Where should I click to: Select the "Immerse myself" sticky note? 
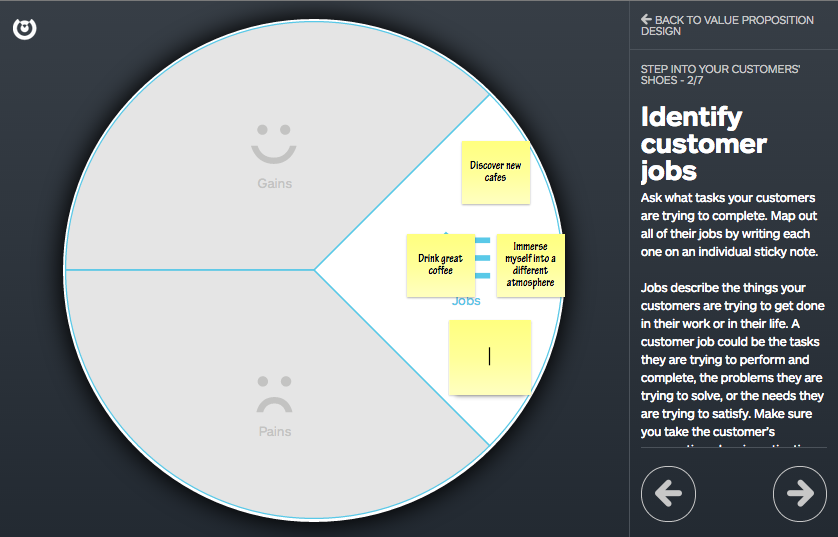pyautogui.click(x=530, y=265)
